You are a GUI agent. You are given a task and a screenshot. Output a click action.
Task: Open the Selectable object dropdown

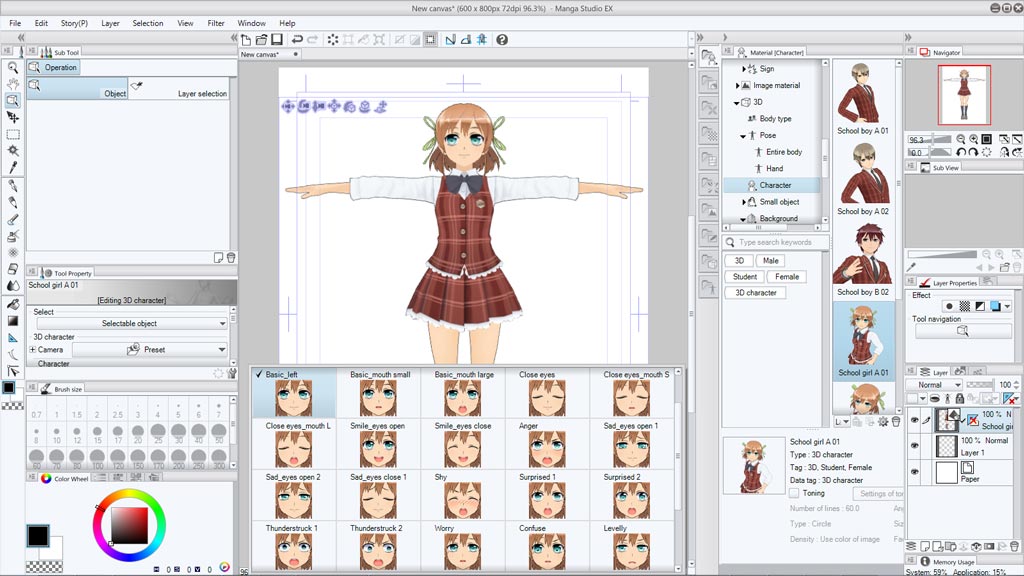pos(130,324)
